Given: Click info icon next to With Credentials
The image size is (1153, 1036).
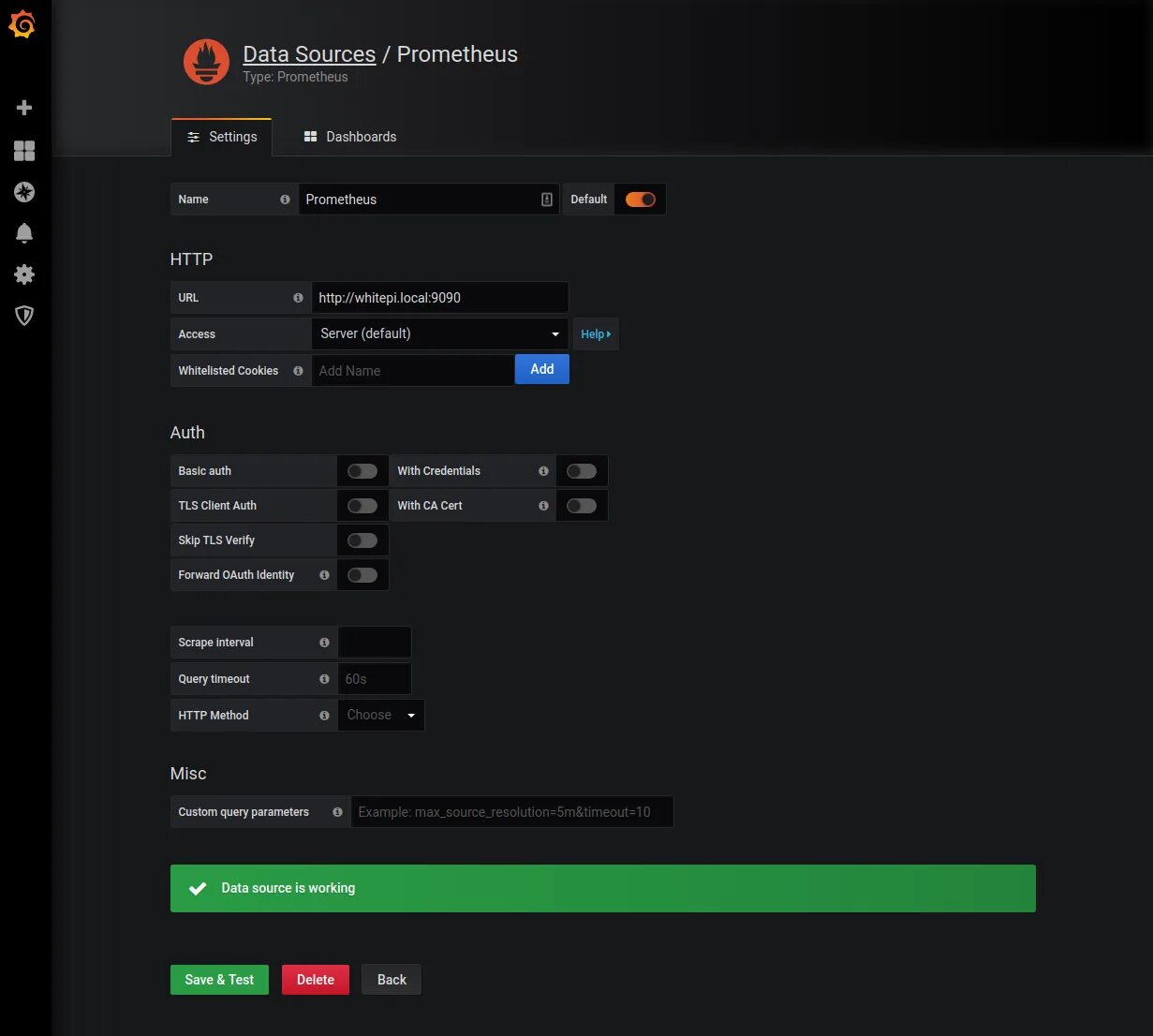Looking at the screenshot, I should point(543,471).
